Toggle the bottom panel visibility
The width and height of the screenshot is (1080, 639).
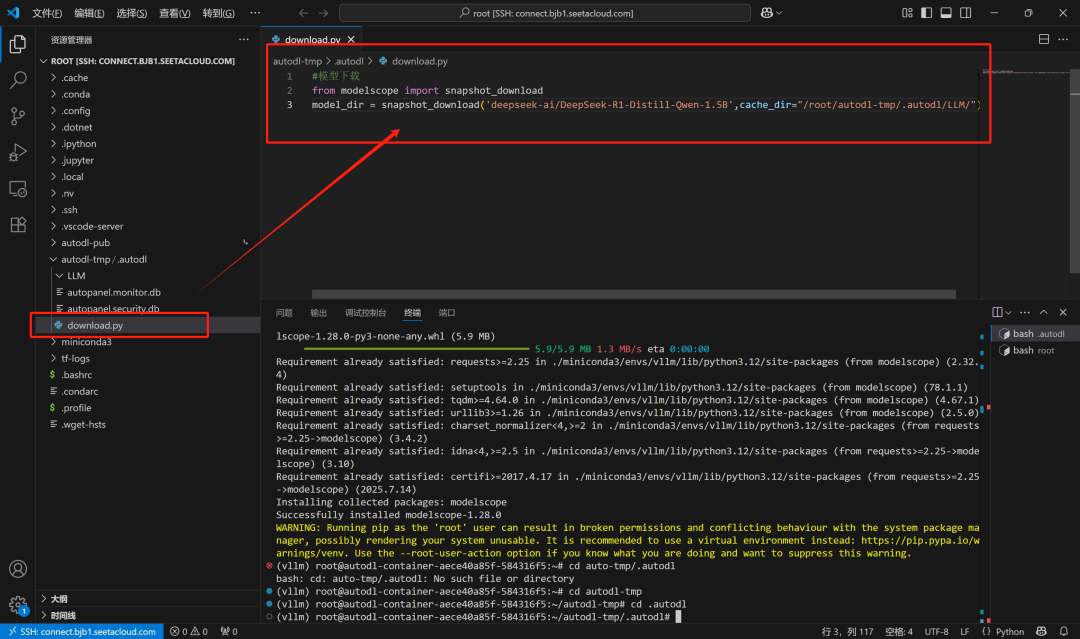click(x=946, y=12)
